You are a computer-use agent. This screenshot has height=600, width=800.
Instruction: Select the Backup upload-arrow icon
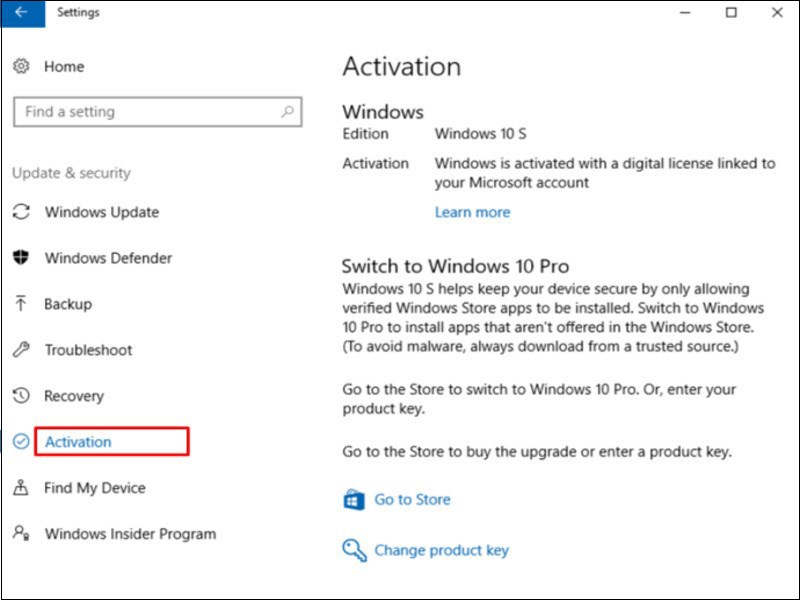21,304
